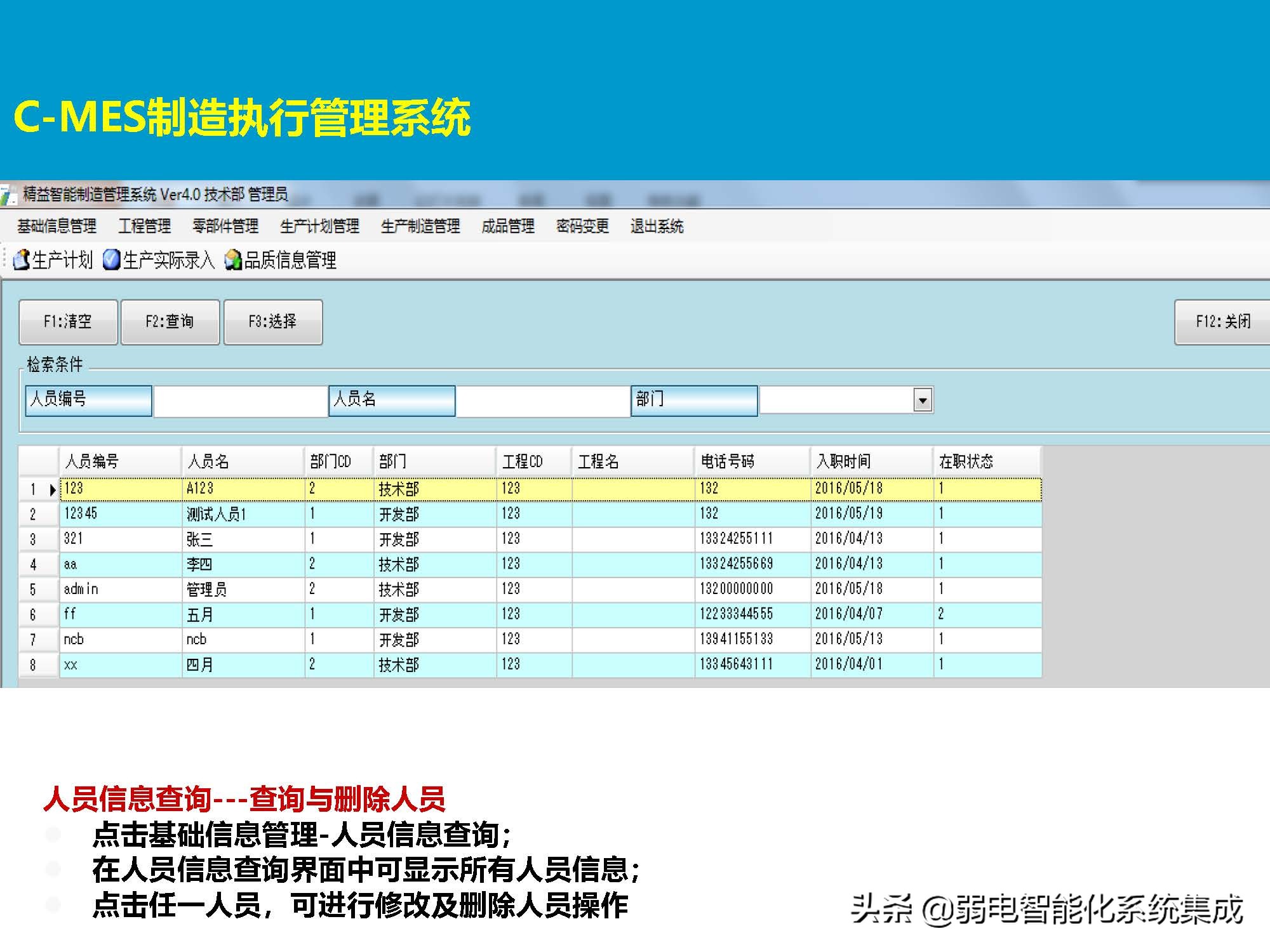Click hire date 2016/04/01
1270x952 pixels.
tap(872, 664)
